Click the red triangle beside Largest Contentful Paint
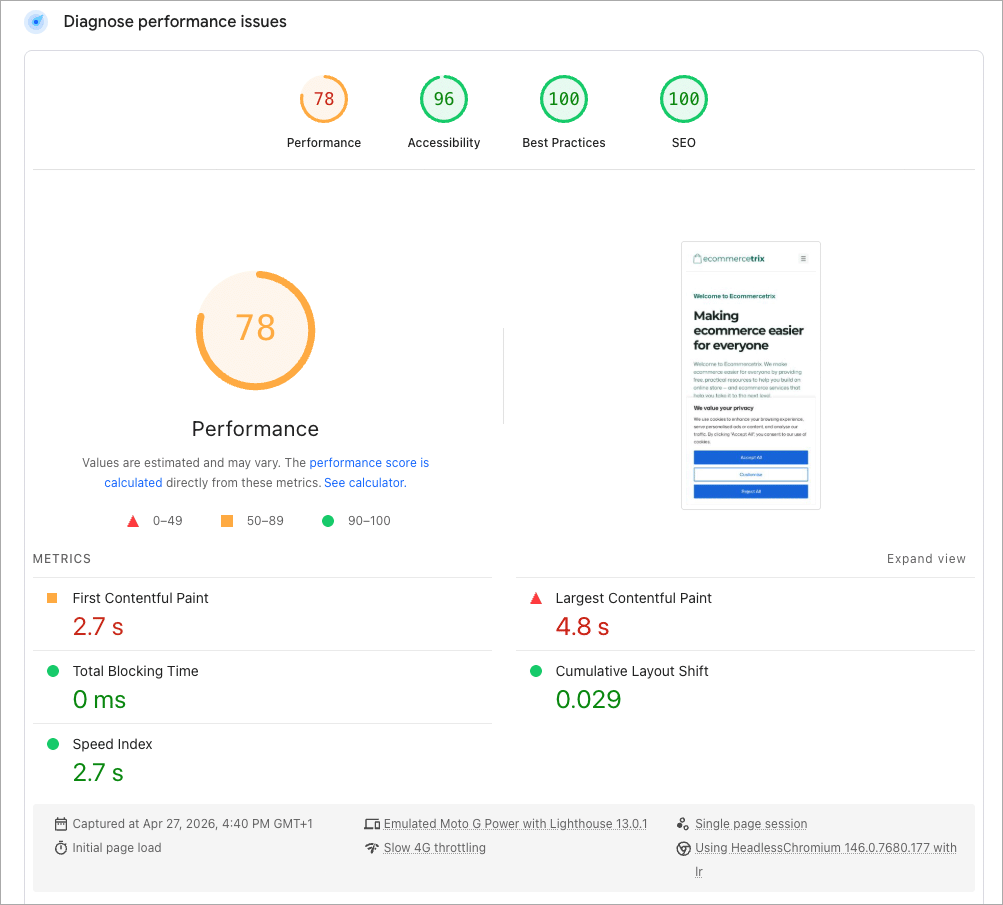This screenshot has height=905, width=1003. click(536, 599)
